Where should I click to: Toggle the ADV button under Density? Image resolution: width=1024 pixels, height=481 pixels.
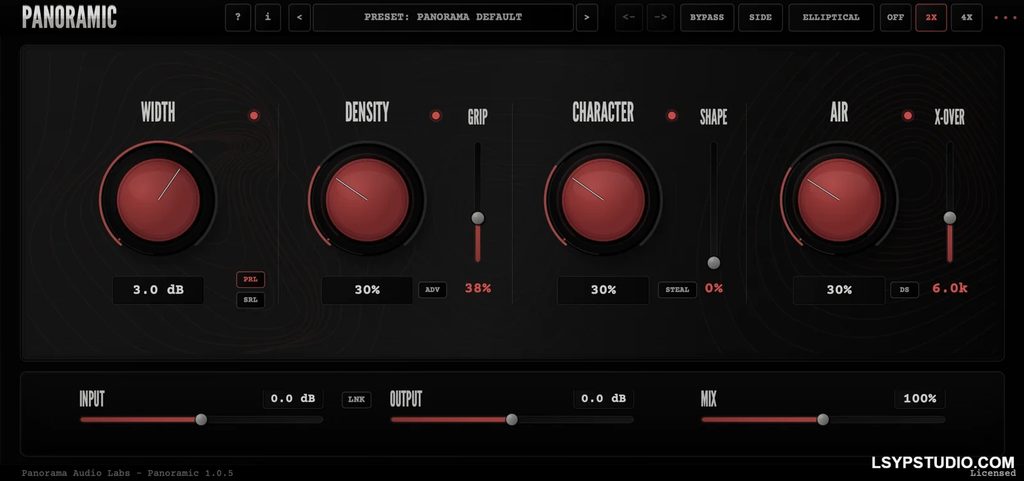point(432,290)
